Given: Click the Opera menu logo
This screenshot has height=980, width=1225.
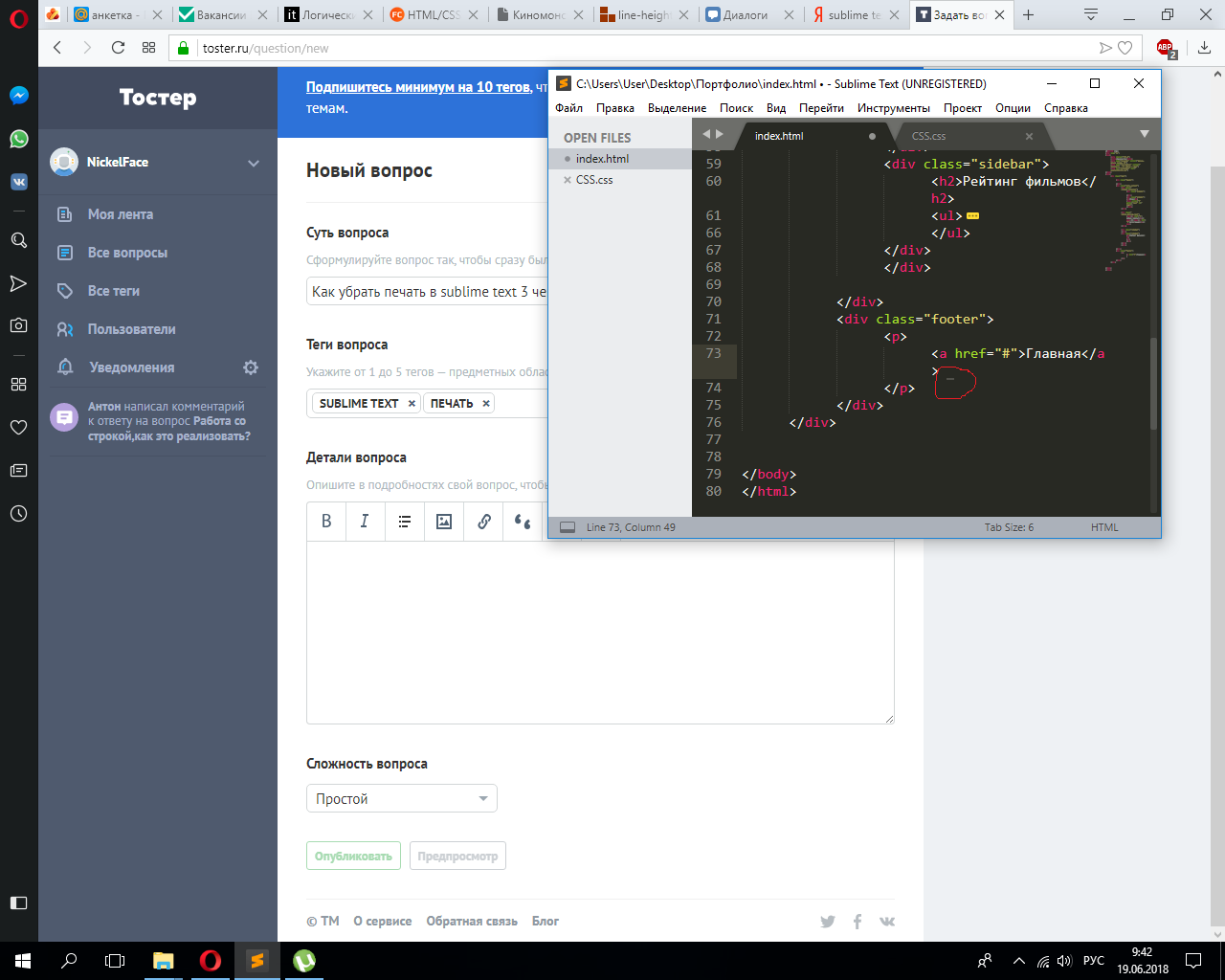Looking at the screenshot, I should (19, 17).
